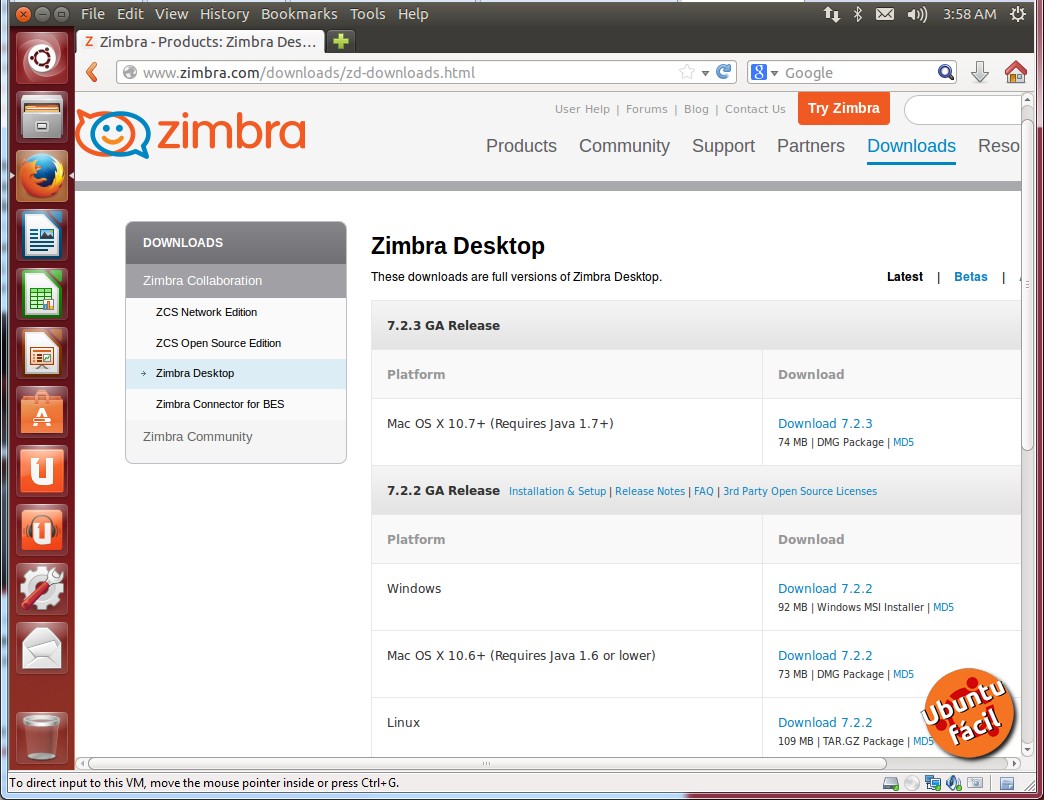Click Download 7.2.2 for Linux
This screenshot has width=1044, height=800.
(825, 722)
